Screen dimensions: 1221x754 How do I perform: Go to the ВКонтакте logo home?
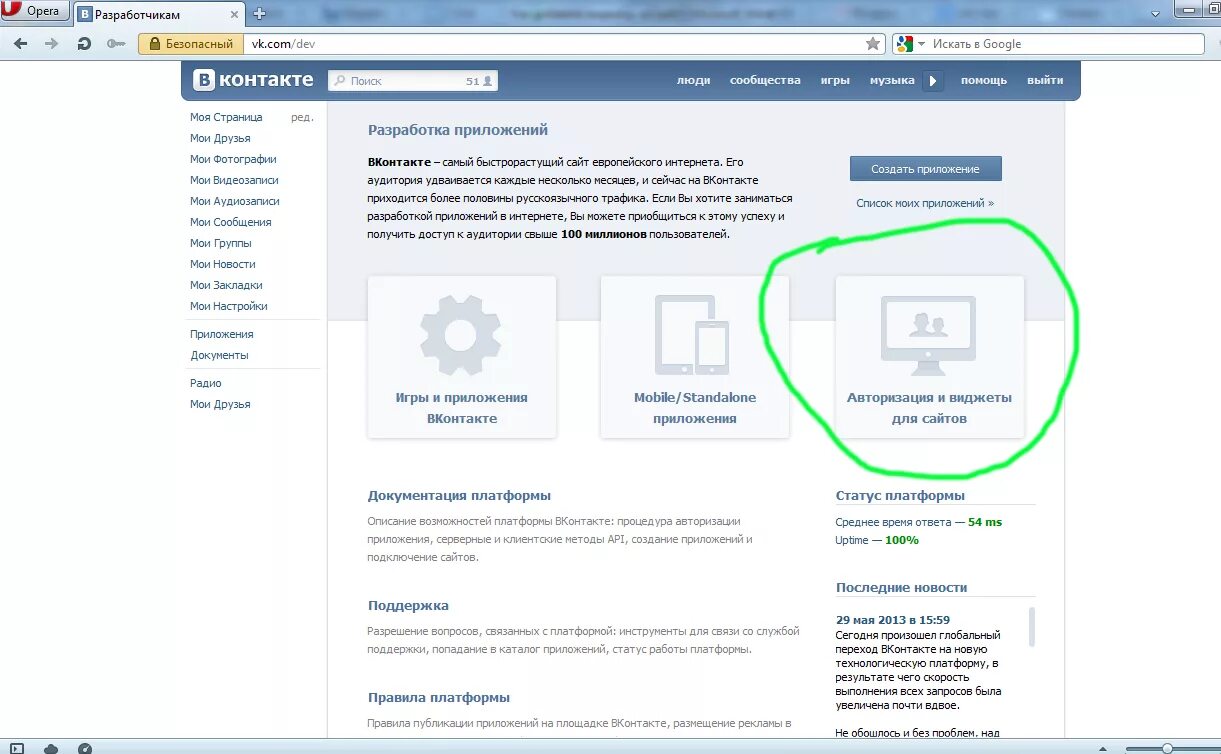coord(254,80)
